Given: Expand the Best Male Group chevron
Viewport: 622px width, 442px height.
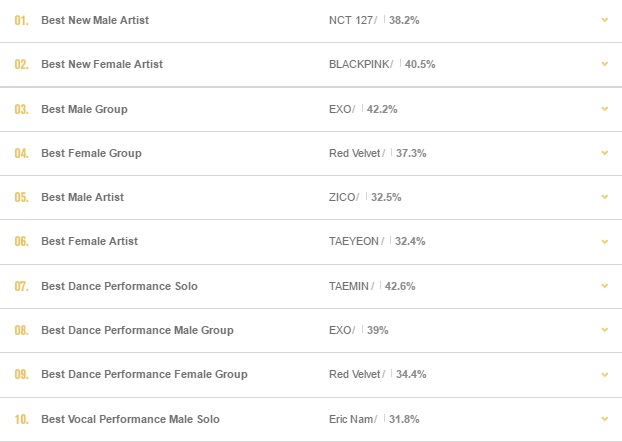Looking at the screenshot, I should point(605,109).
